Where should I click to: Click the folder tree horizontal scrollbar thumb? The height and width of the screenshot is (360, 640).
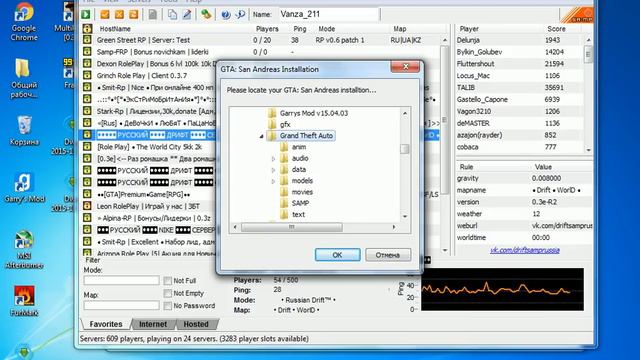291,227
